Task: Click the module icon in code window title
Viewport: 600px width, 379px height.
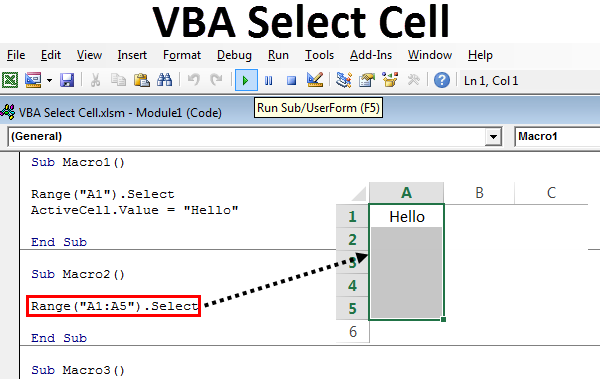Action: tap(8, 112)
